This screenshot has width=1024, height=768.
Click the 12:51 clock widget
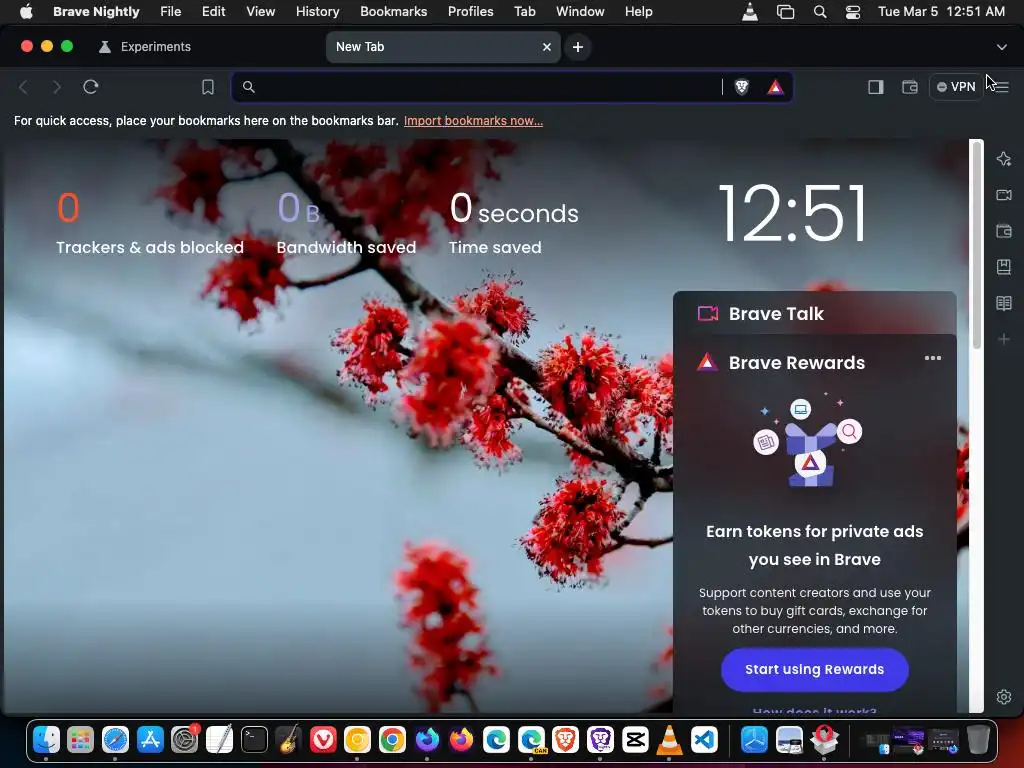(x=793, y=214)
